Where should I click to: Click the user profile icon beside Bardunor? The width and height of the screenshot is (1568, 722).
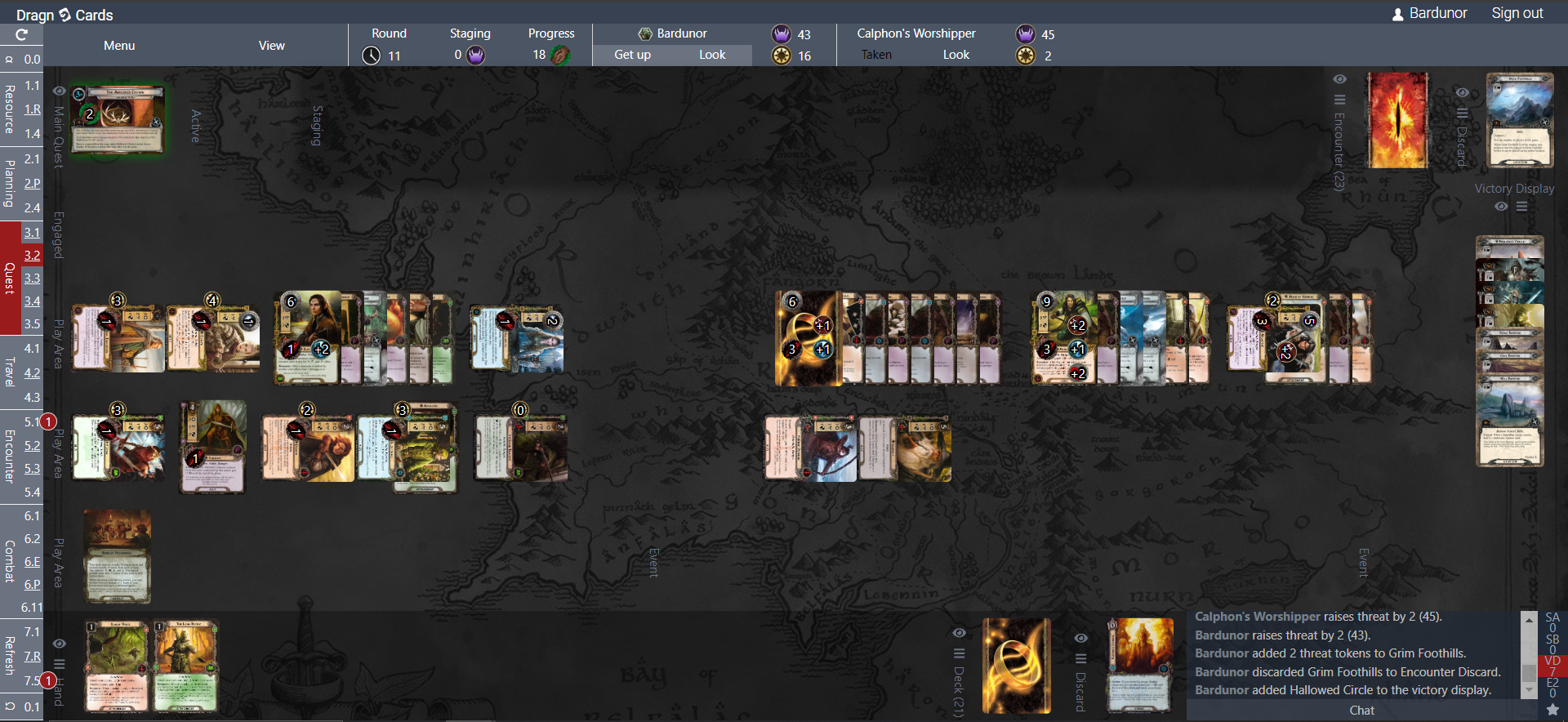tap(1398, 14)
